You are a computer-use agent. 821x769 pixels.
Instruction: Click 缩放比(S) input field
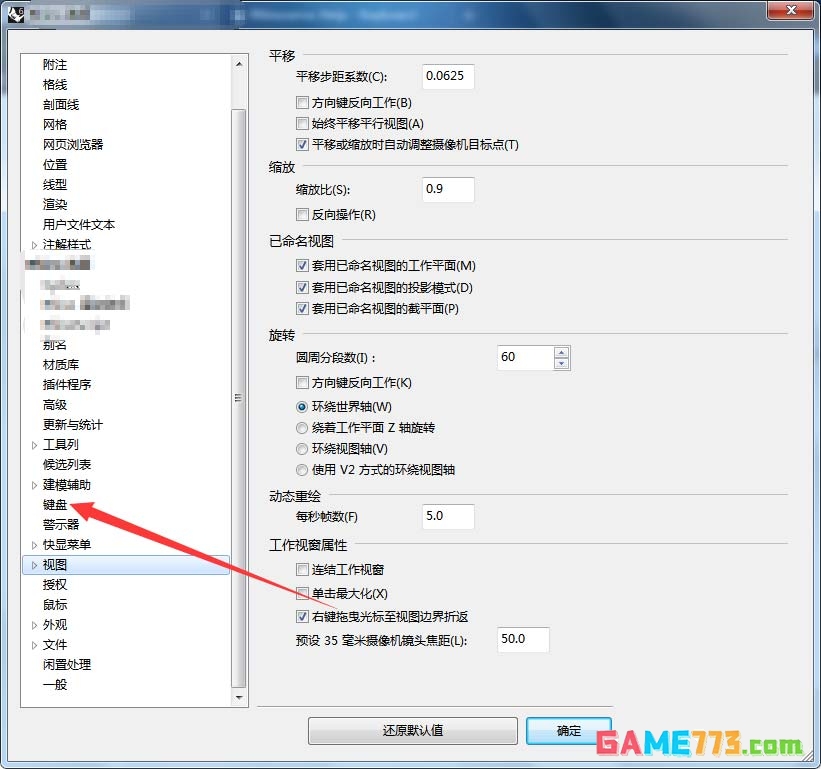(448, 190)
